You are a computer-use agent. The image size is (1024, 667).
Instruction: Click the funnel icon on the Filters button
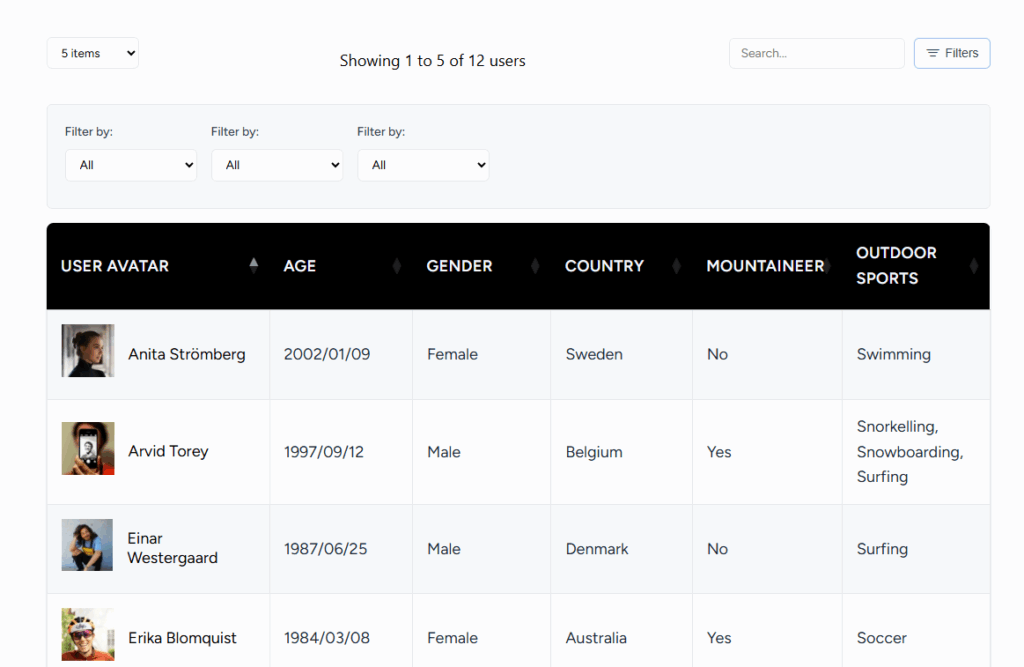coord(934,53)
